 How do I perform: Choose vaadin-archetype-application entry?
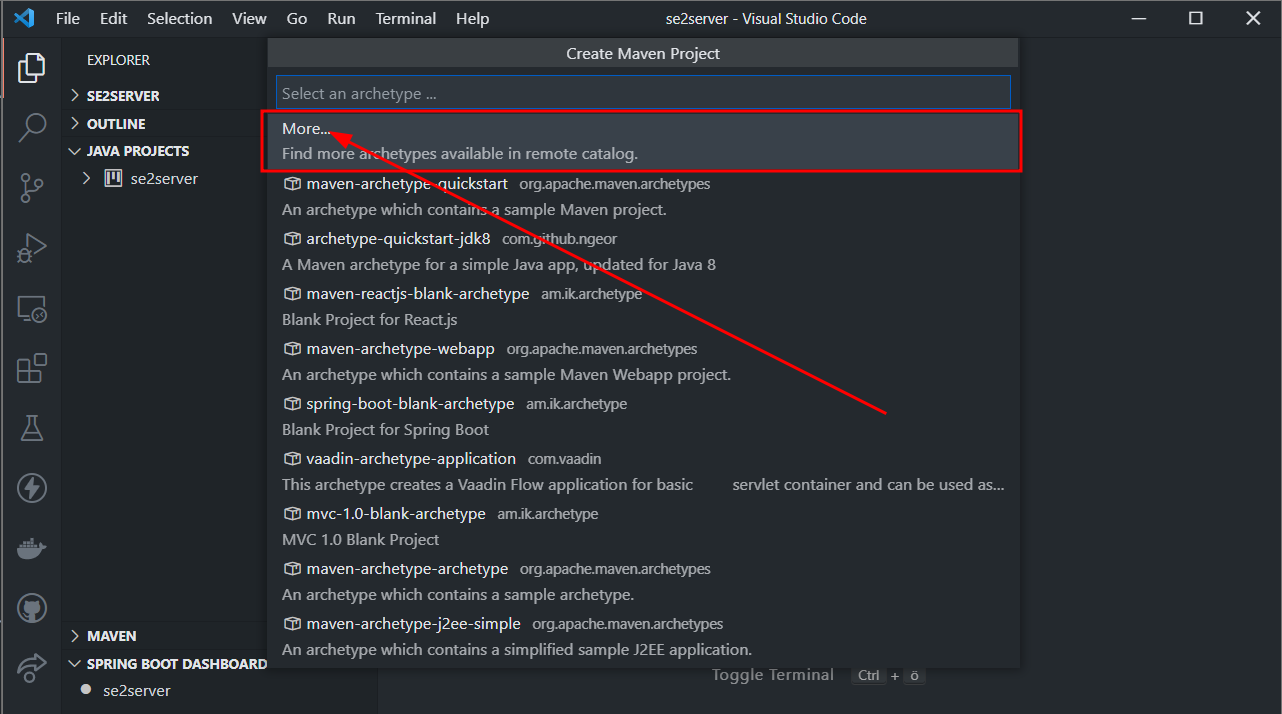pyautogui.click(x=643, y=472)
